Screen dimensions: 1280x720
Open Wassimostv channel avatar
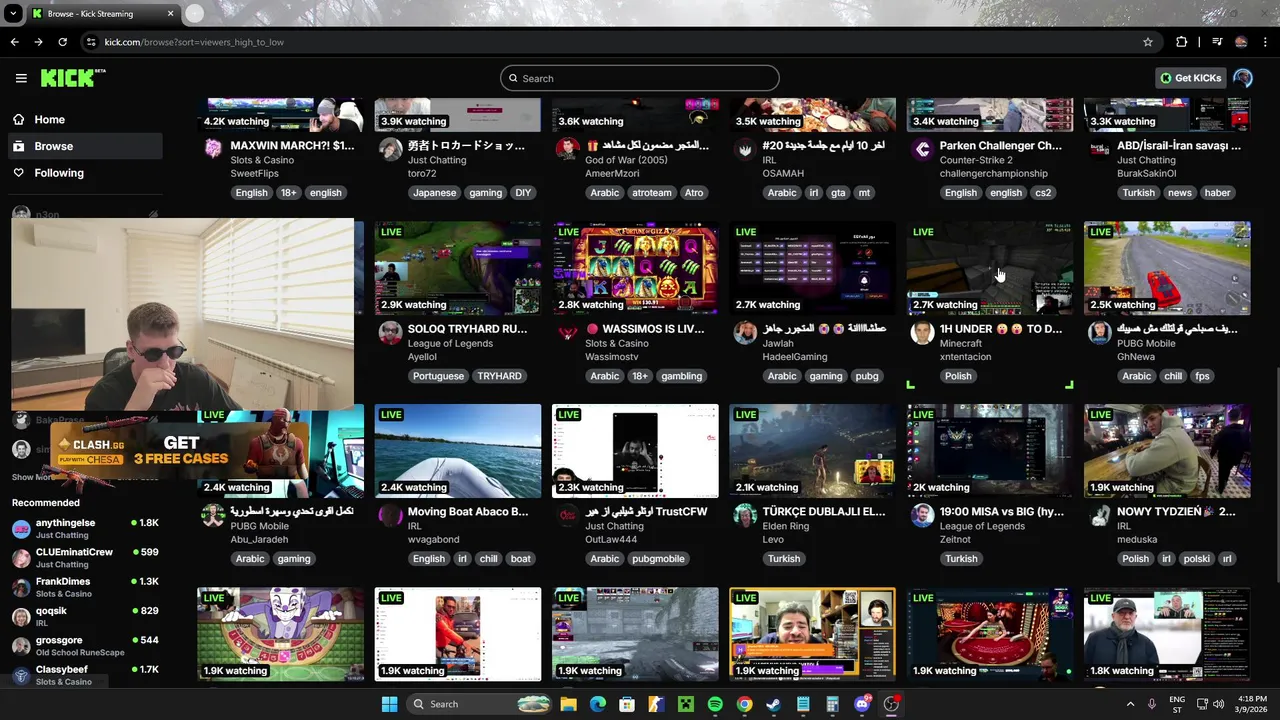[568, 332]
